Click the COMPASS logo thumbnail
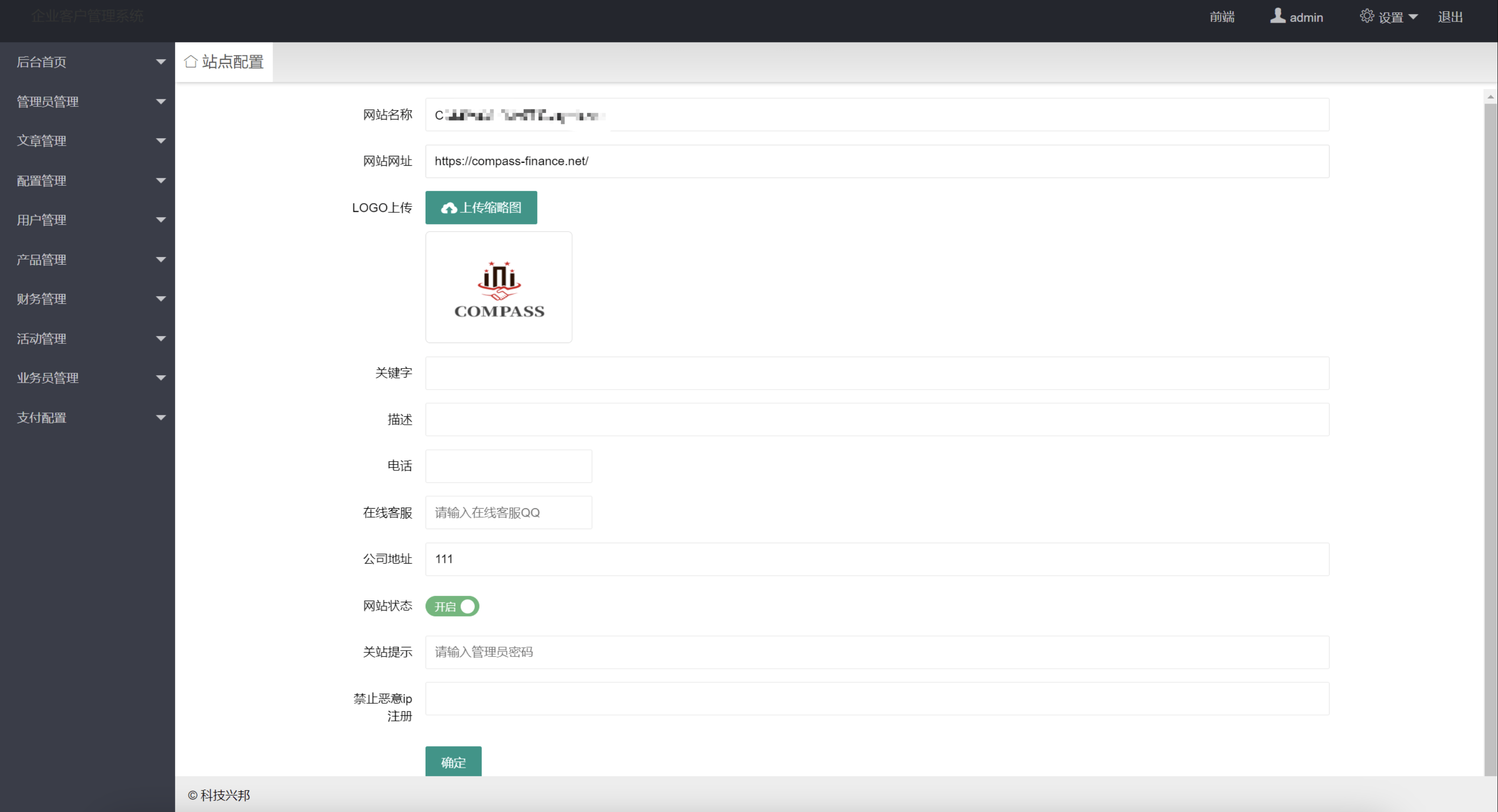Image resolution: width=1498 pixels, height=812 pixels. click(498, 288)
